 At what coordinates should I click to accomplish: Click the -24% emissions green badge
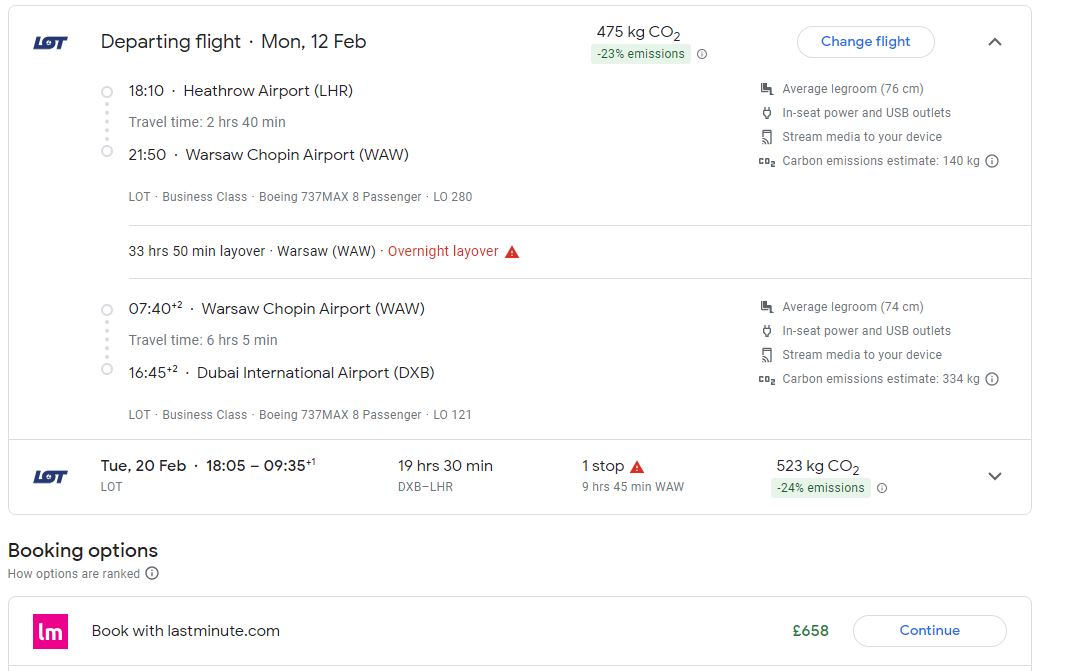pyautogui.click(x=821, y=488)
